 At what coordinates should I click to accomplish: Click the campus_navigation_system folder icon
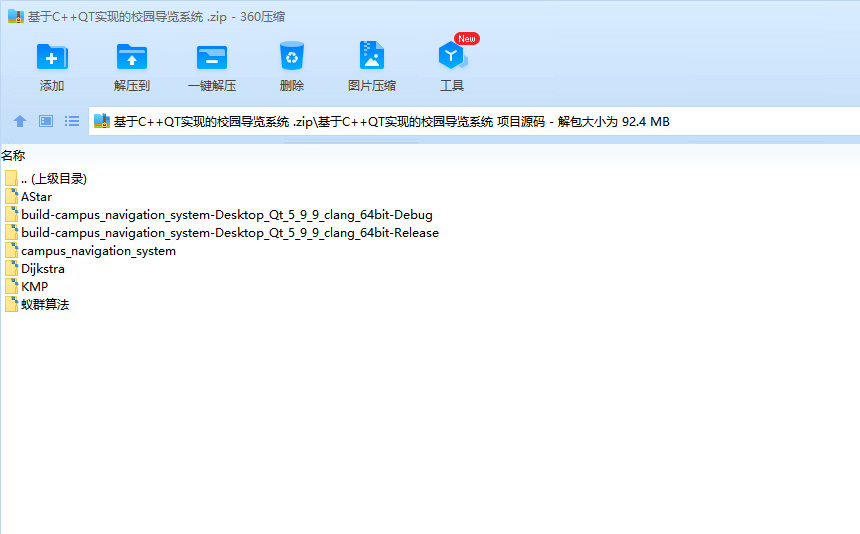coord(12,251)
